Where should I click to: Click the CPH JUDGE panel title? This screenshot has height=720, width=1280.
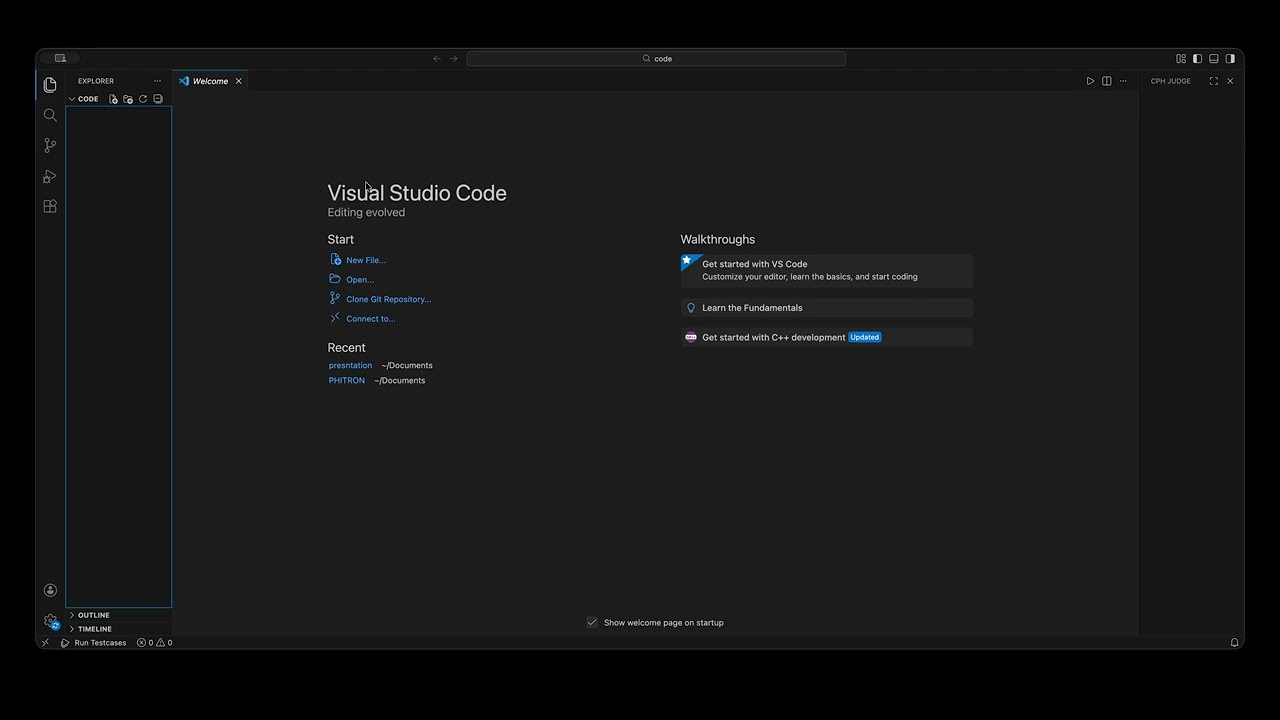click(x=1171, y=81)
